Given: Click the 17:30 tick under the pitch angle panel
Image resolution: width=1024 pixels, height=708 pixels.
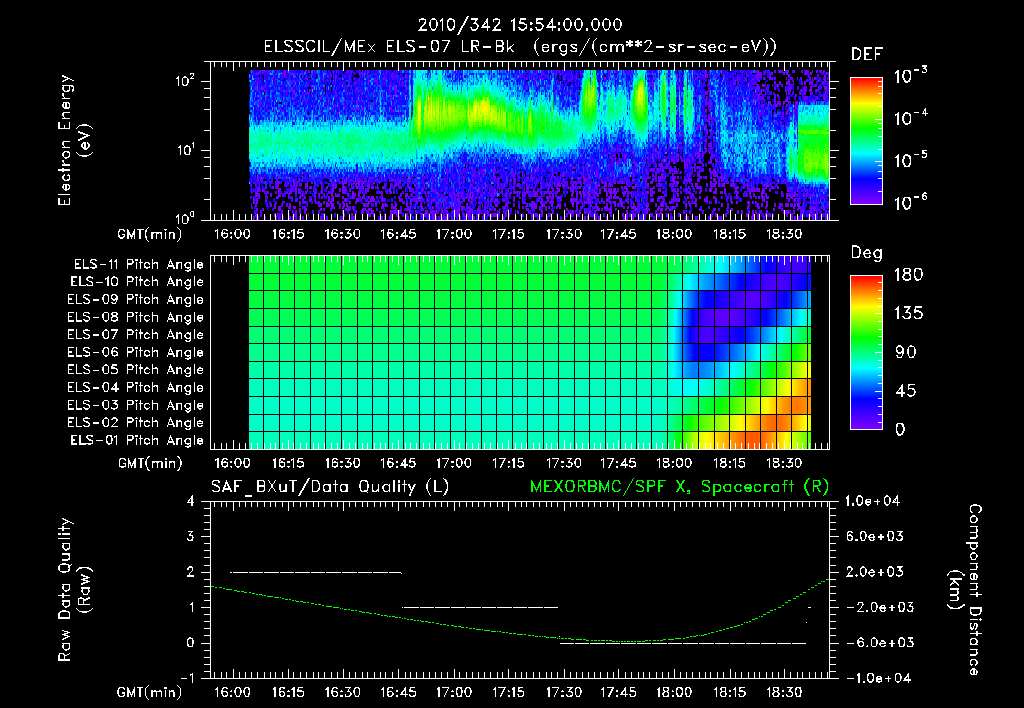Looking at the screenshot, I should pyautogui.click(x=564, y=463).
